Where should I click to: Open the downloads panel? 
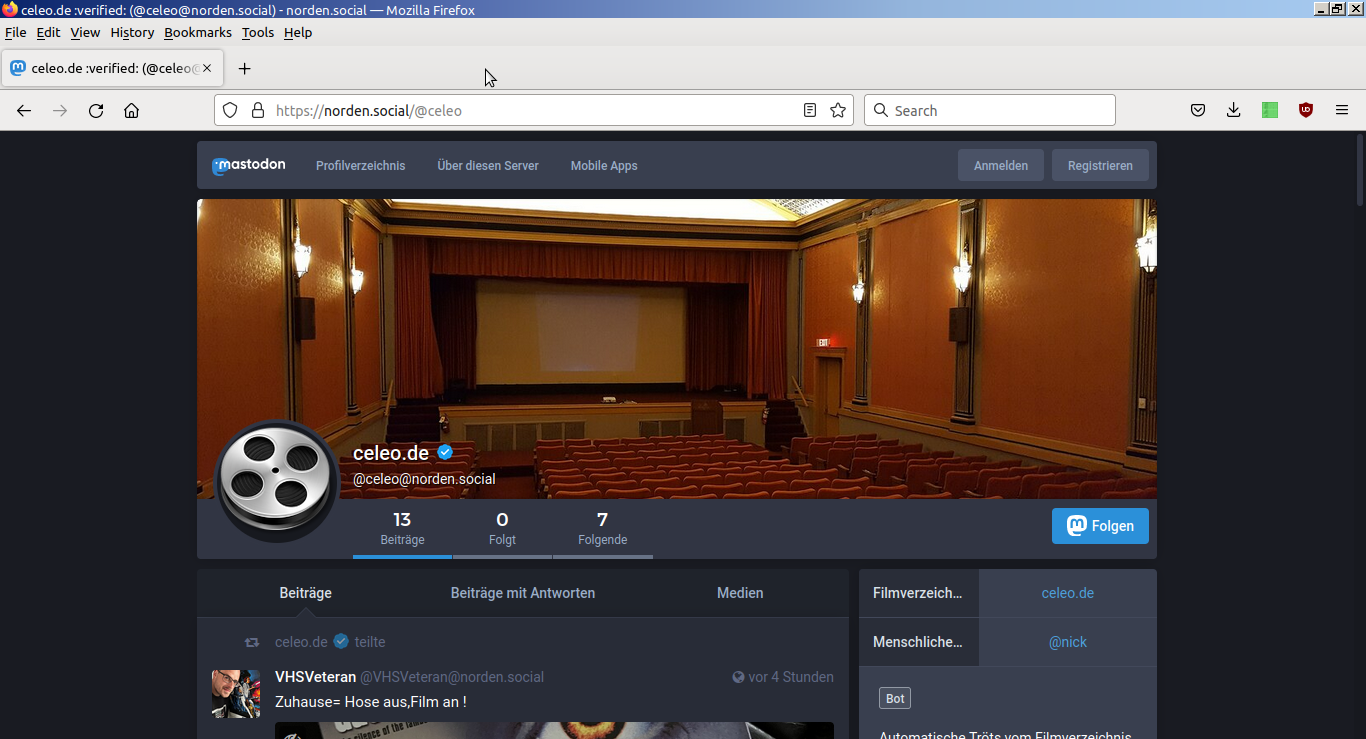(1234, 111)
